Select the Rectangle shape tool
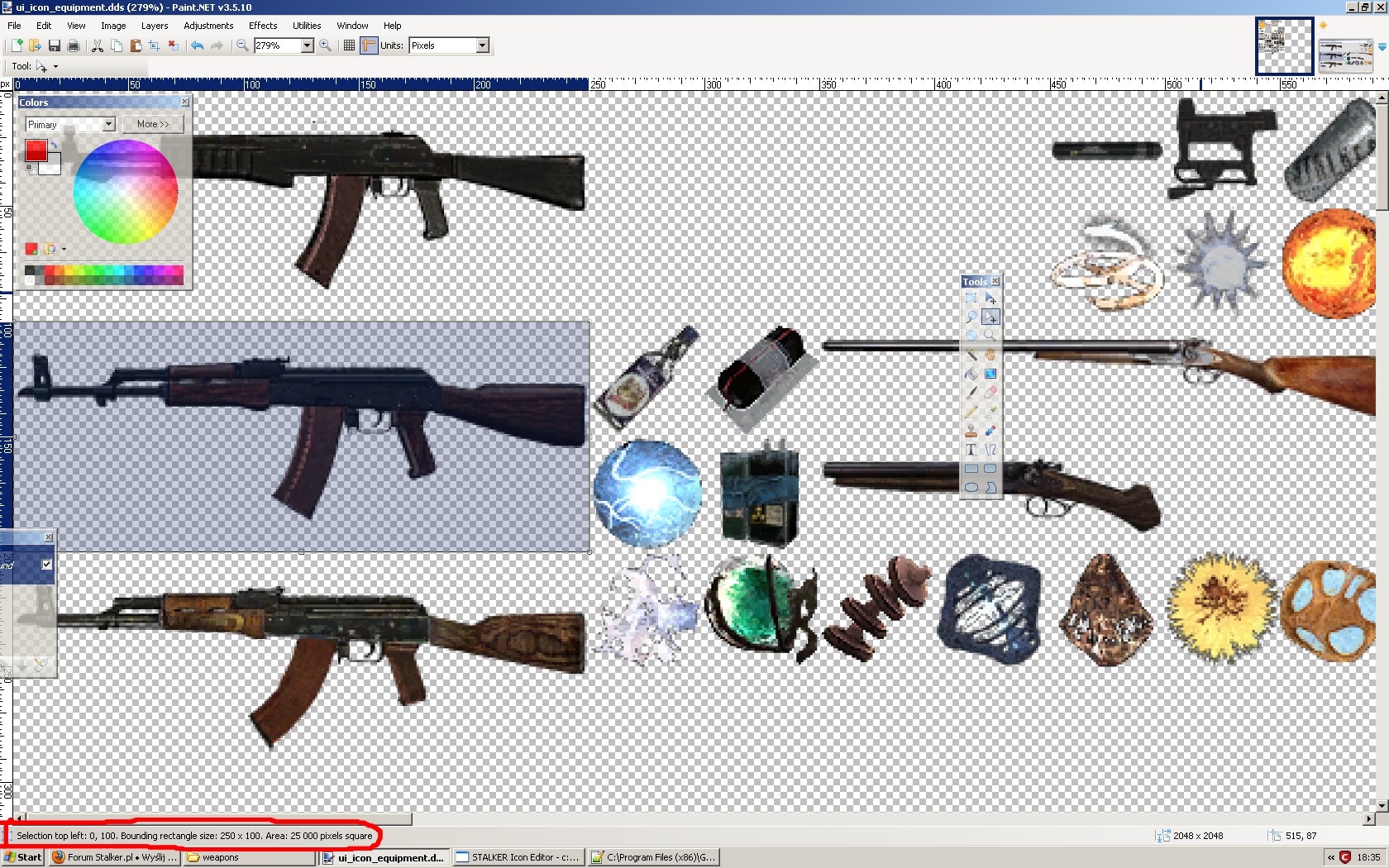Viewport: 1389px width, 868px height. 971,469
